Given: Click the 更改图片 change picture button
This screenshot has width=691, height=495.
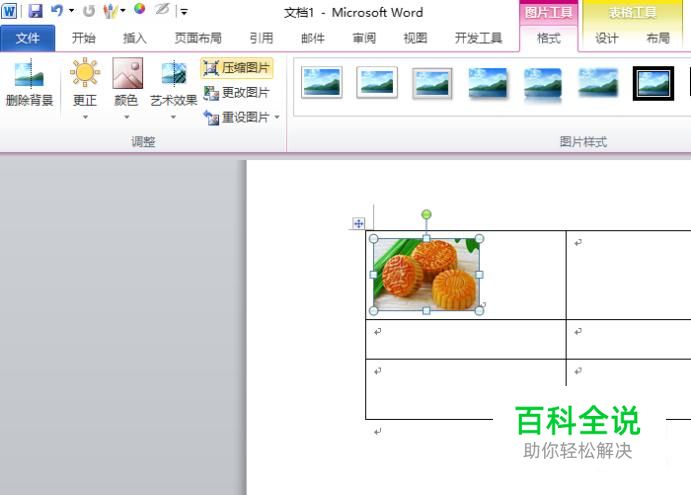Looking at the screenshot, I should click(237, 93).
